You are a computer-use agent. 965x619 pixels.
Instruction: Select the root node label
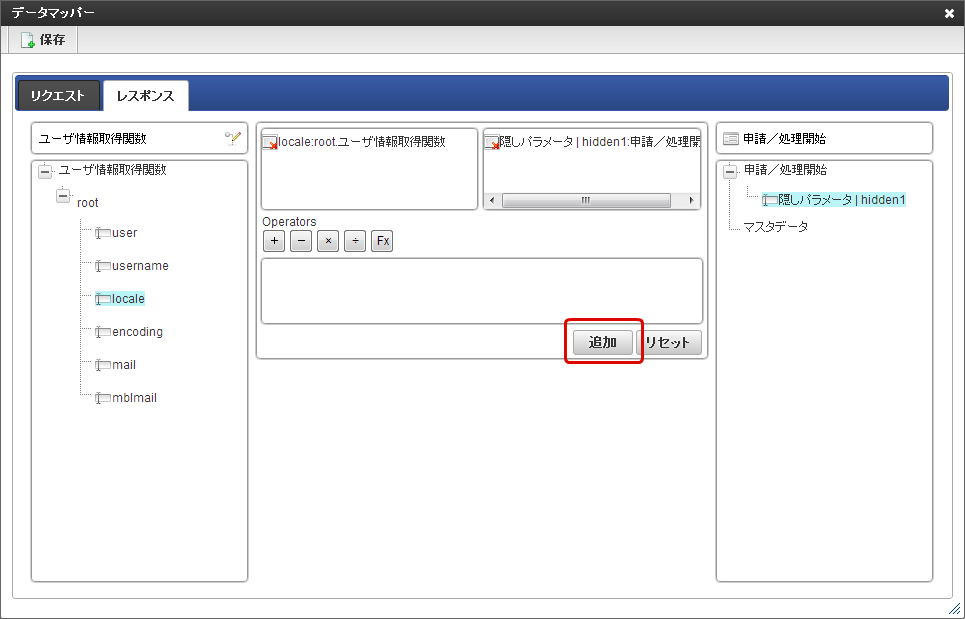point(87,203)
